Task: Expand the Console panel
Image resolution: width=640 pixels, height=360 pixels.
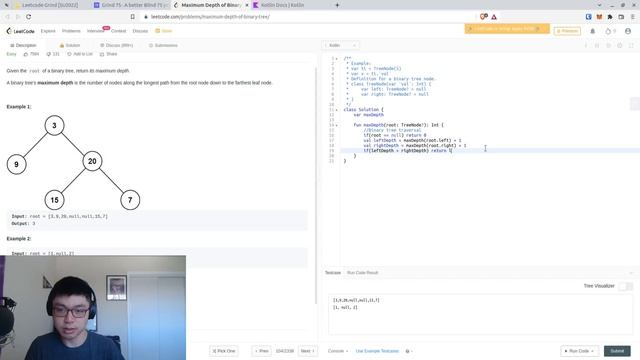Action: [x=338, y=351]
